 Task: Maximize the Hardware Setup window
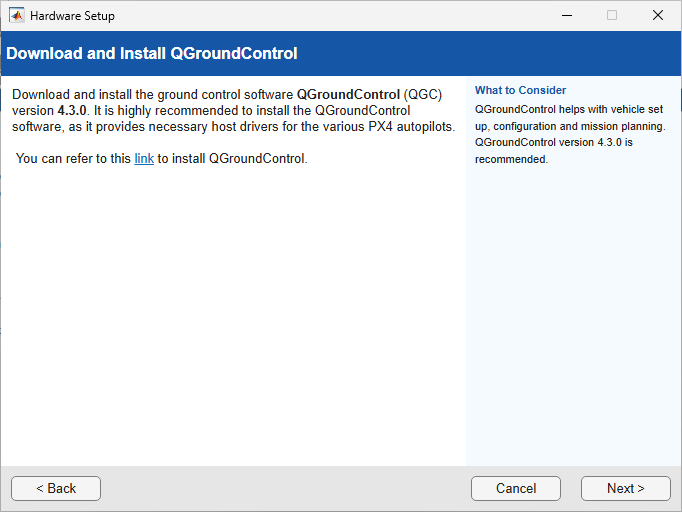click(612, 16)
